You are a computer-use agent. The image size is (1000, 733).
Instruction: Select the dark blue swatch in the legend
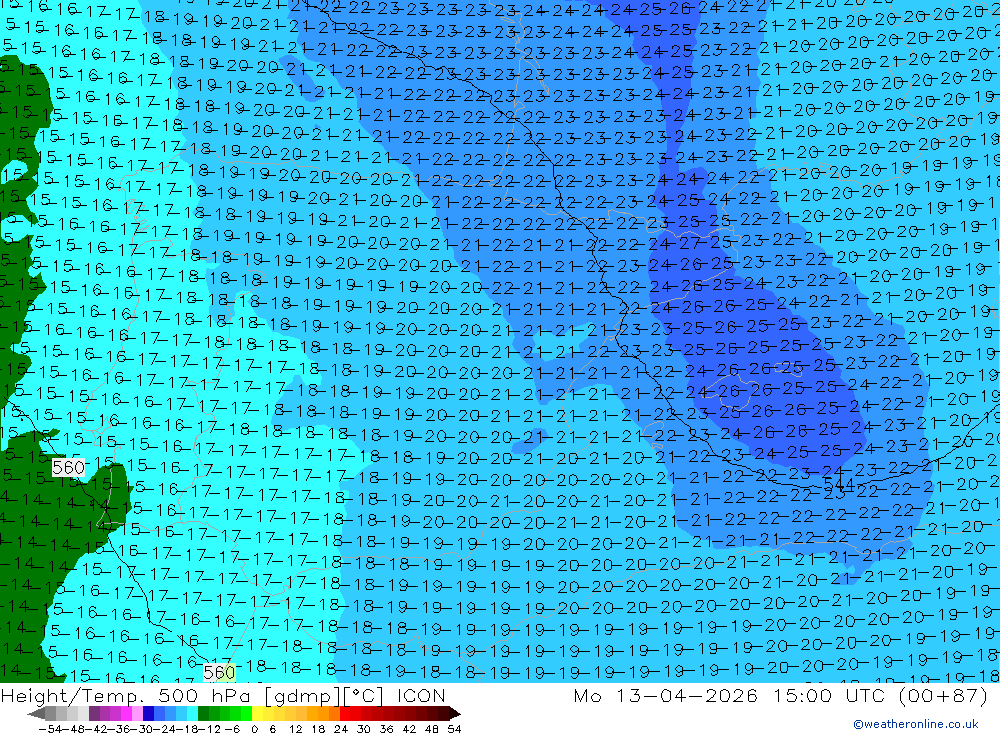click(148, 714)
